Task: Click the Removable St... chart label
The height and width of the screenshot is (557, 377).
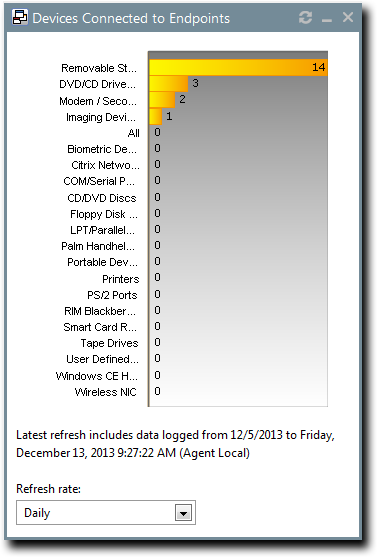Action: coord(99,68)
